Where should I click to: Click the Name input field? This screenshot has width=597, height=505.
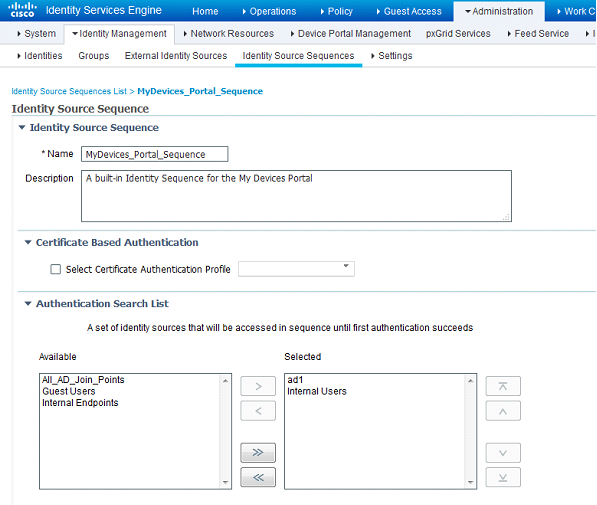(x=155, y=154)
